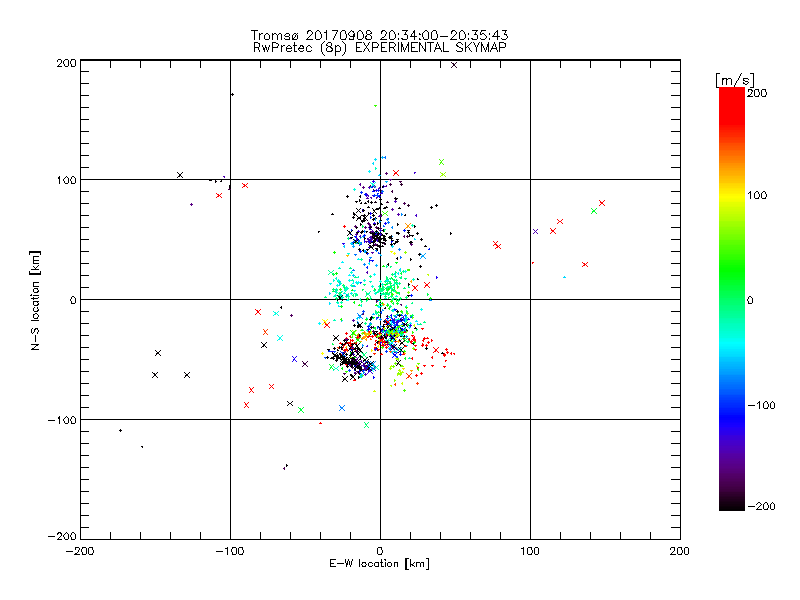Click the x-axis tick label '100'
Image resolution: width=800 pixels, height=600 pixels.
530,551
